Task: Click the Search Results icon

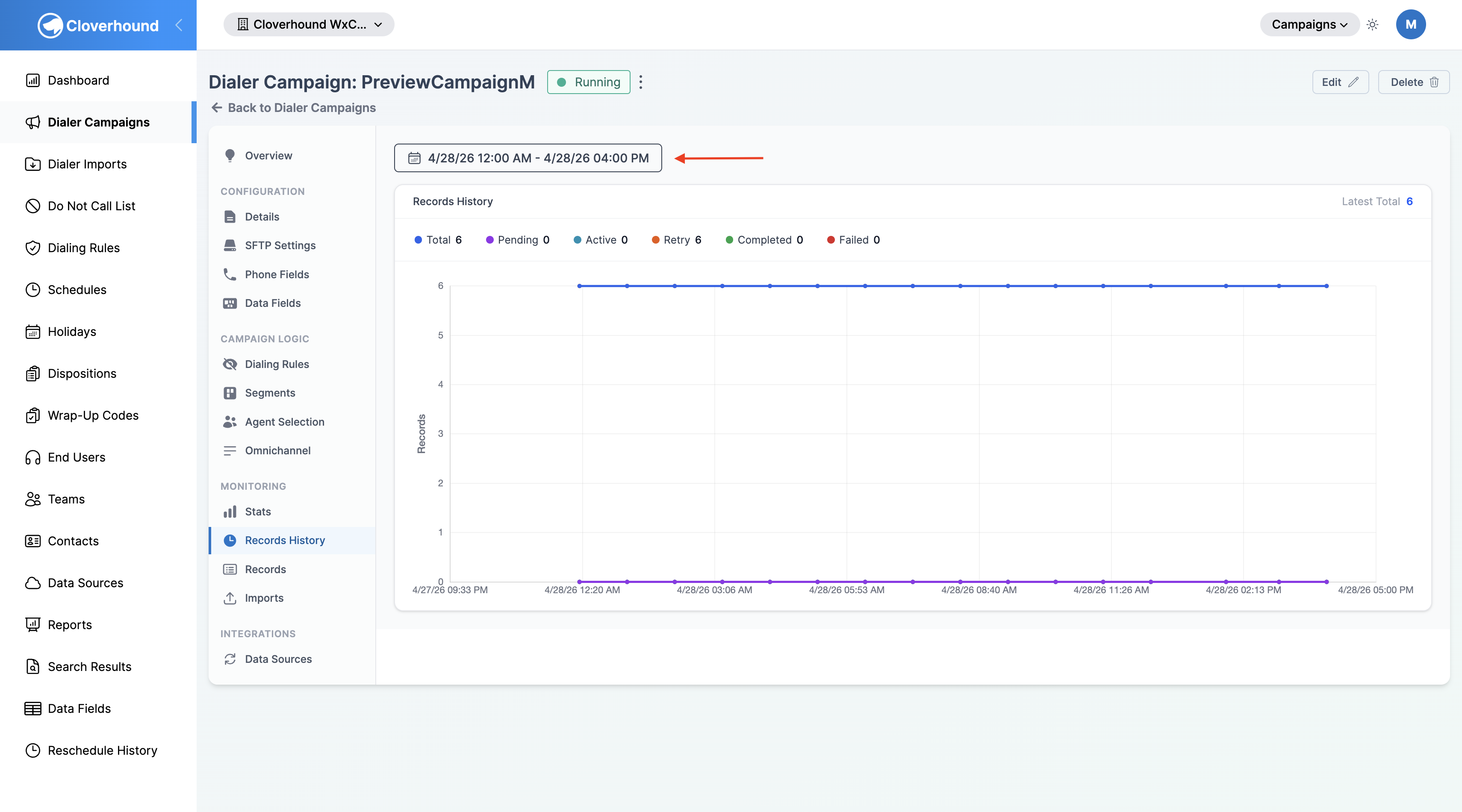Action: [33, 667]
